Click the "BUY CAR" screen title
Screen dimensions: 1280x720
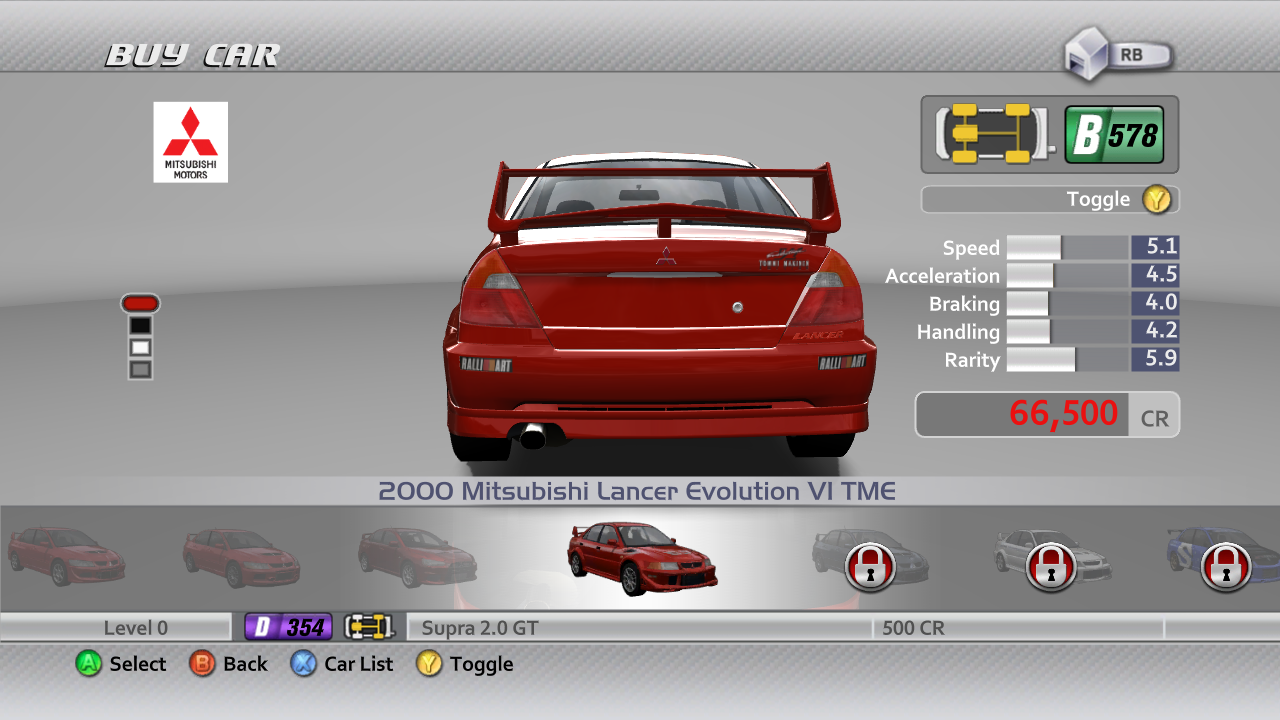(x=192, y=55)
